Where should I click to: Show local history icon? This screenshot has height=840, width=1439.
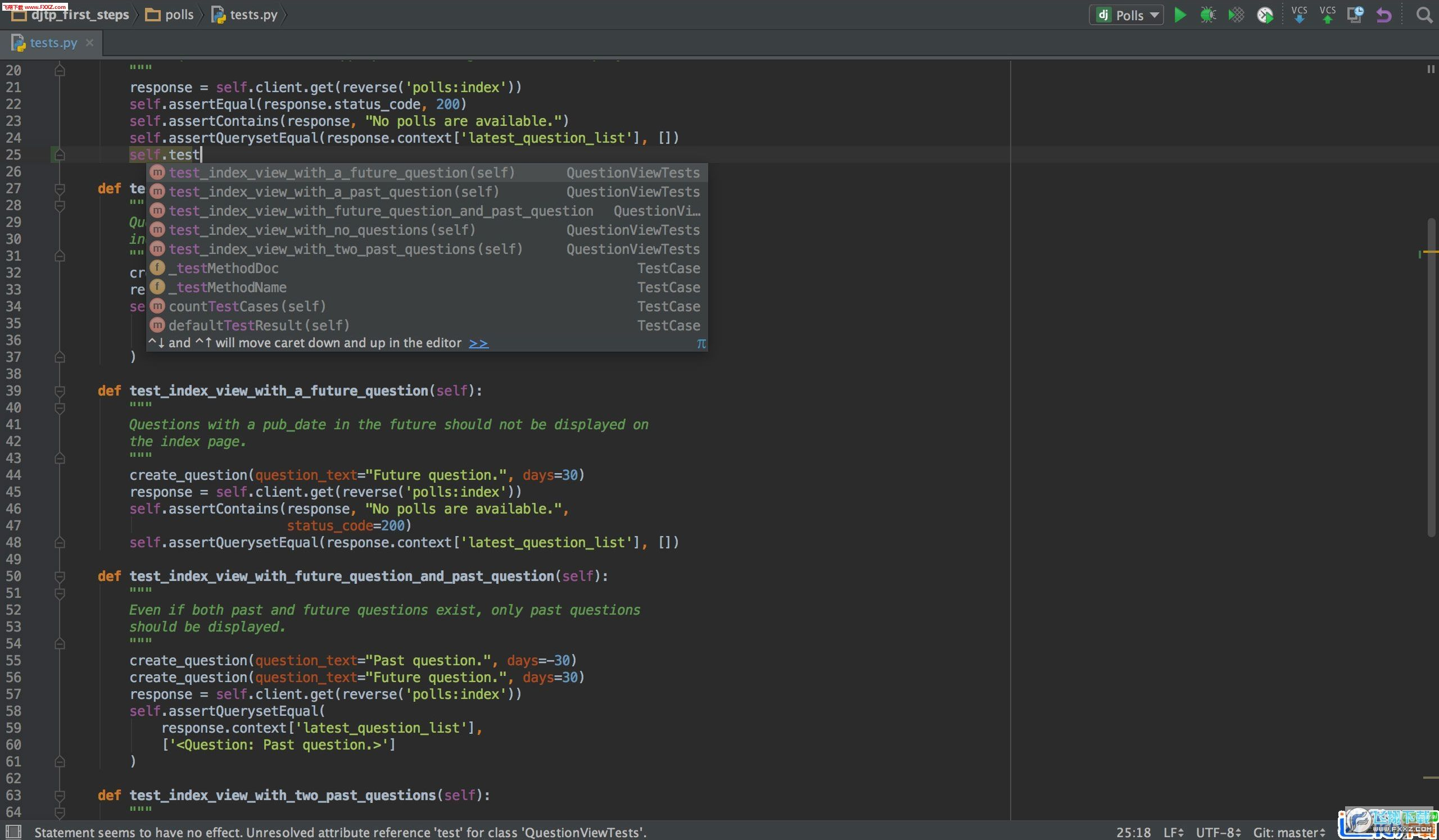pos(1355,15)
